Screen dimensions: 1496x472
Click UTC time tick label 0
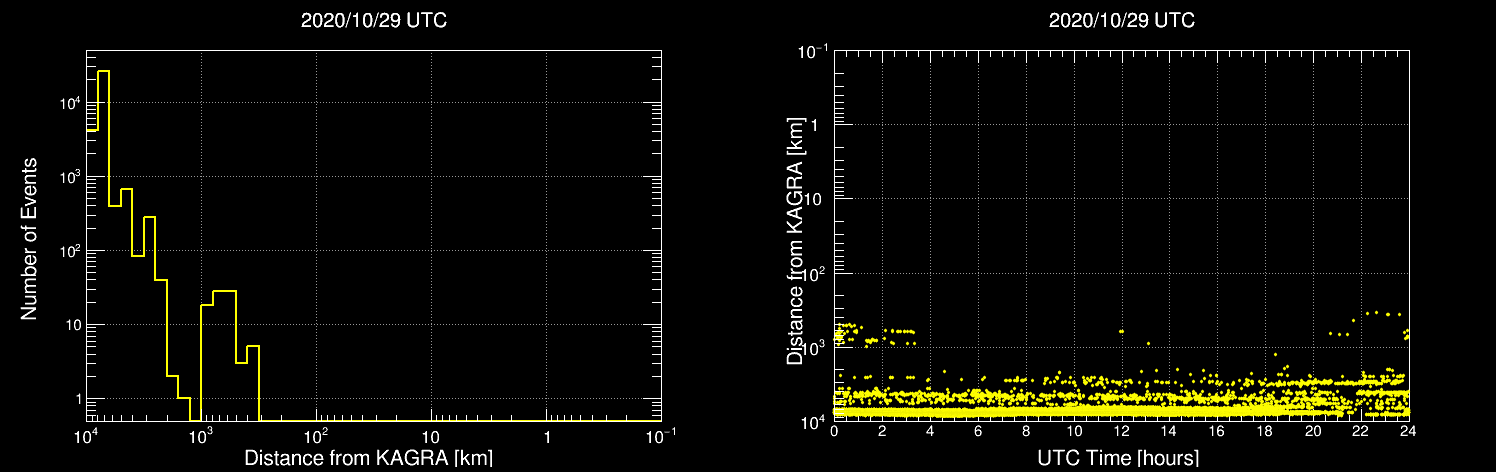tap(835, 432)
